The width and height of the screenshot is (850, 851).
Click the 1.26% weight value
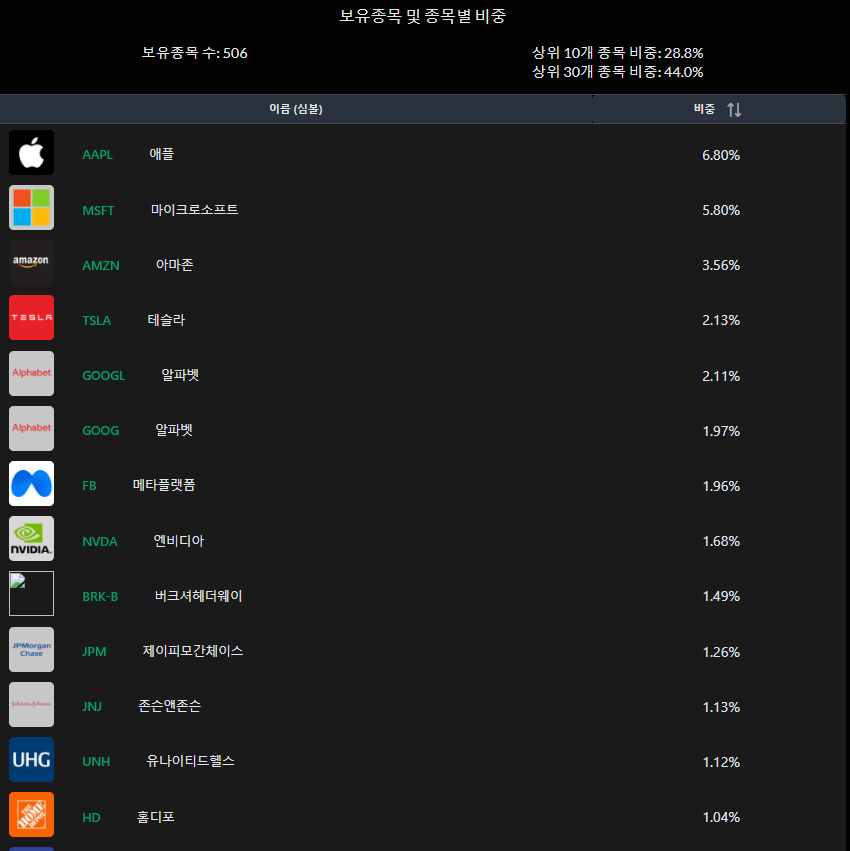coord(721,652)
